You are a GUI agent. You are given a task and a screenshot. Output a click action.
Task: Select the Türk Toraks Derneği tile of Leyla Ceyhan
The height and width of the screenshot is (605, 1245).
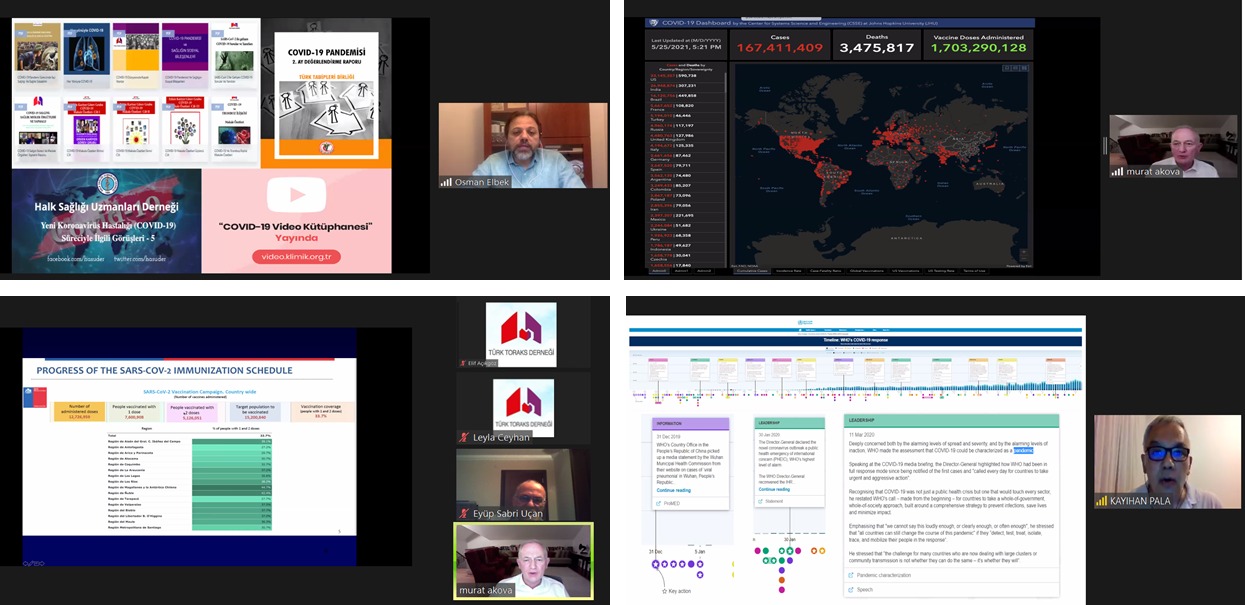coord(521,408)
